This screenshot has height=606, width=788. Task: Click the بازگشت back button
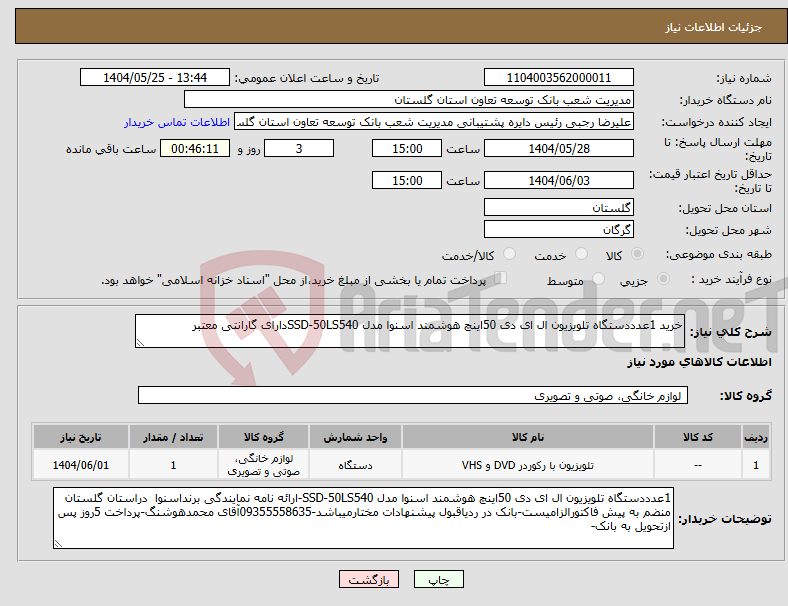[x=369, y=579]
